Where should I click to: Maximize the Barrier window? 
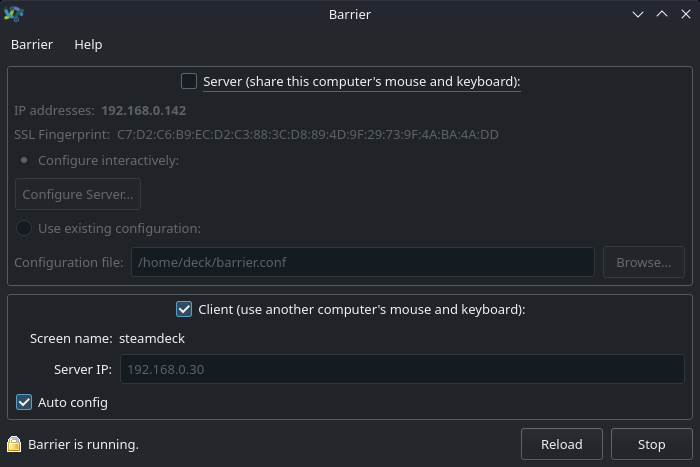coord(662,14)
